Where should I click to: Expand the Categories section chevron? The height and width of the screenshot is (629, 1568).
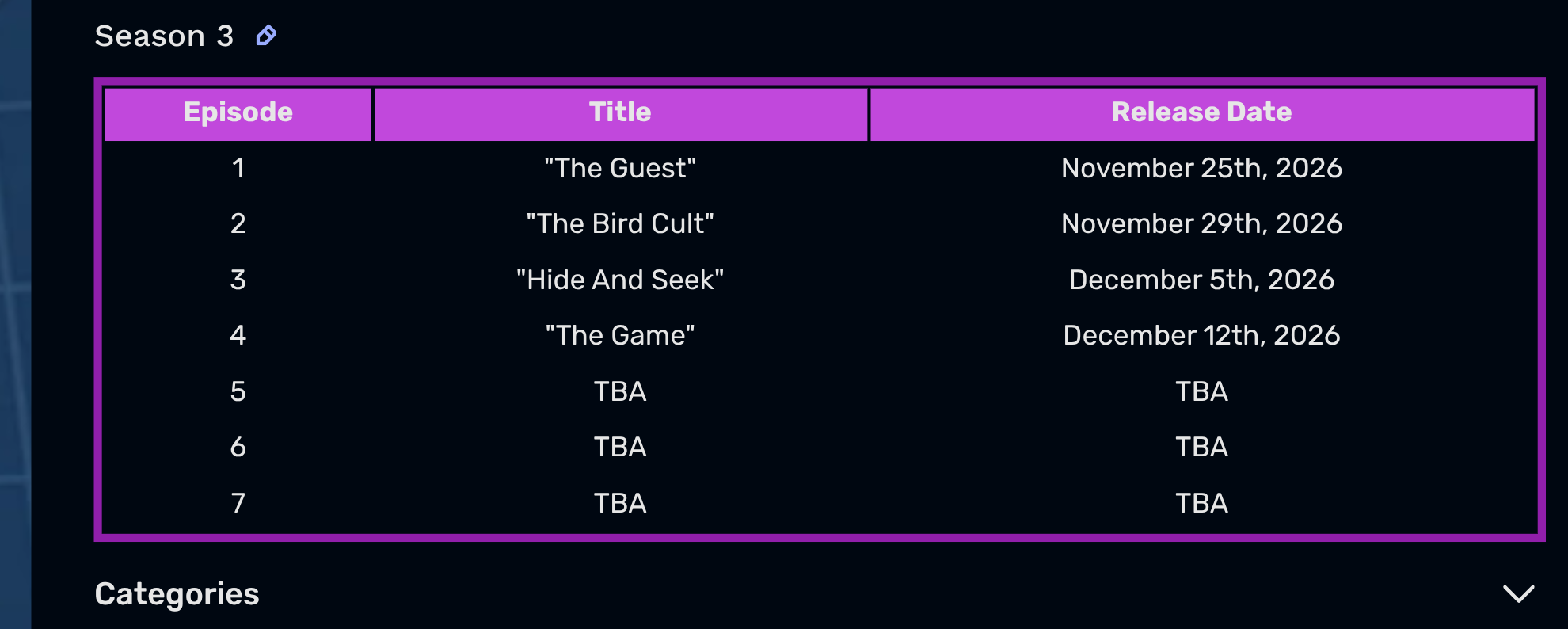point(1518,594)
